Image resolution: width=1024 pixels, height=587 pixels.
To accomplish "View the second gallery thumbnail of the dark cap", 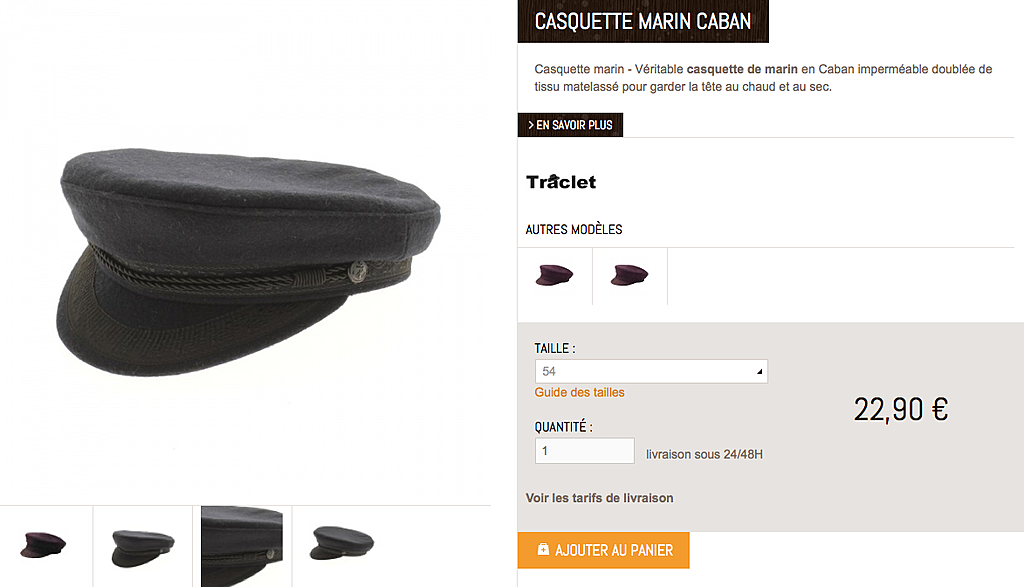I will coord(143,548).
